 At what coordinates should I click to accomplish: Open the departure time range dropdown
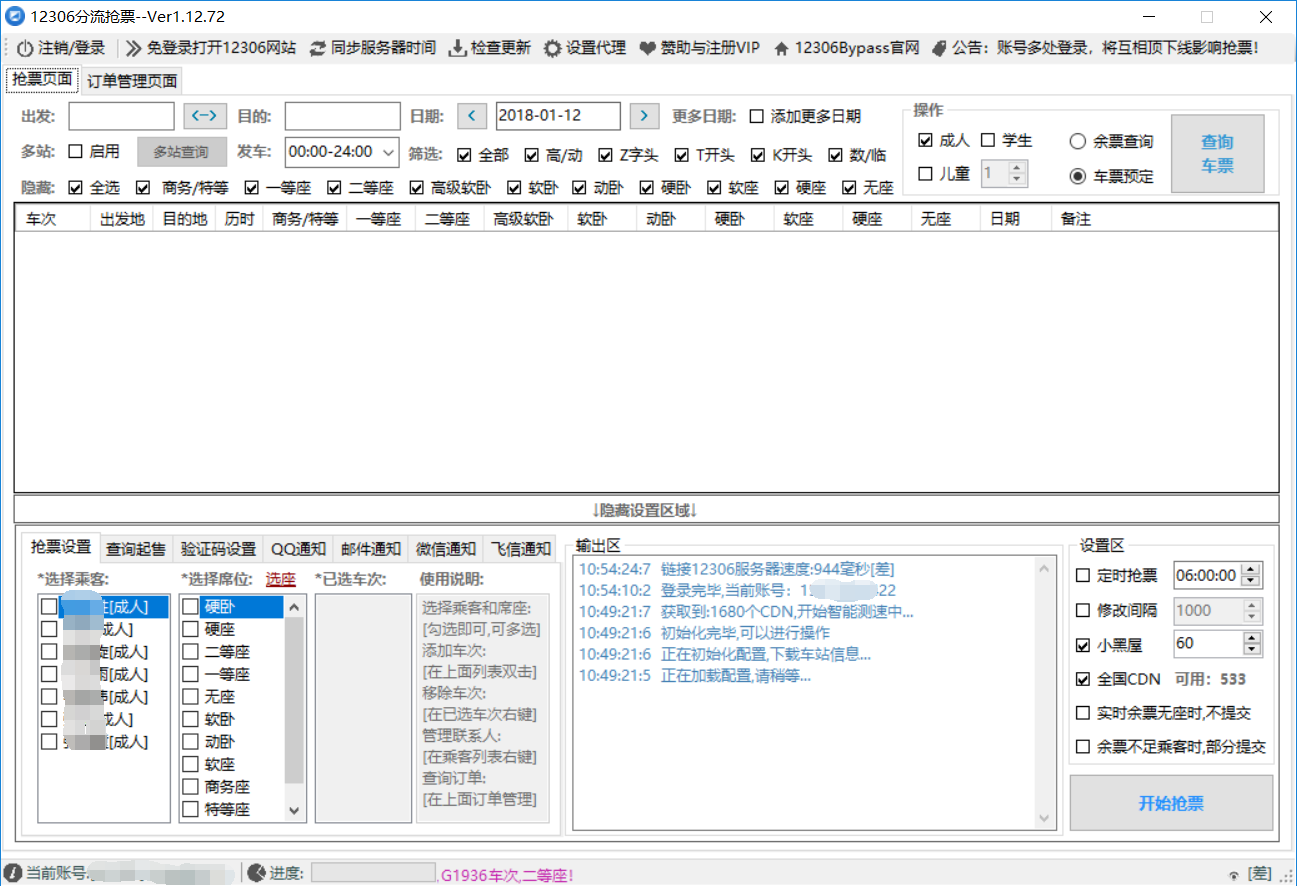(389, 152)
